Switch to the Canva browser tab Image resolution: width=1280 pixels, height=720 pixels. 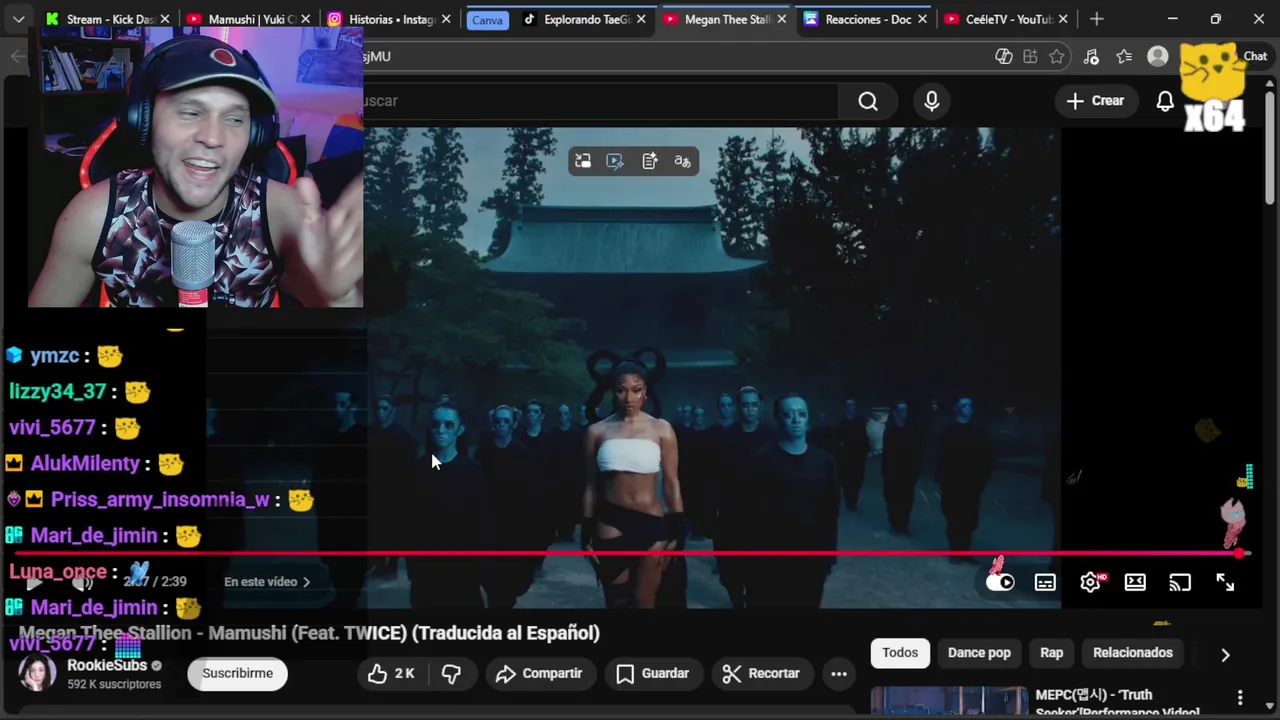point(487,19)
